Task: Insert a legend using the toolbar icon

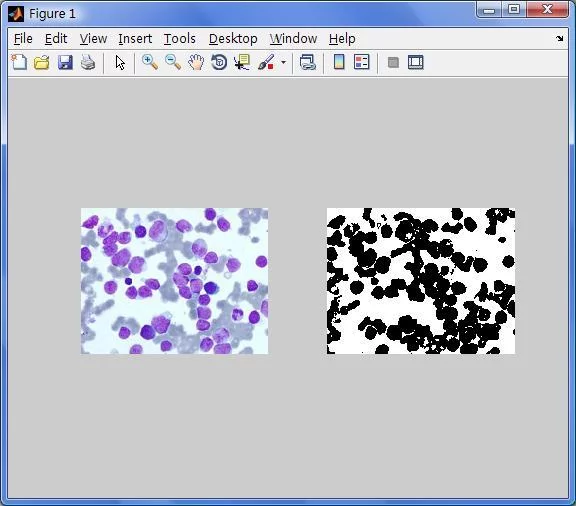Action: coord(361,62)
